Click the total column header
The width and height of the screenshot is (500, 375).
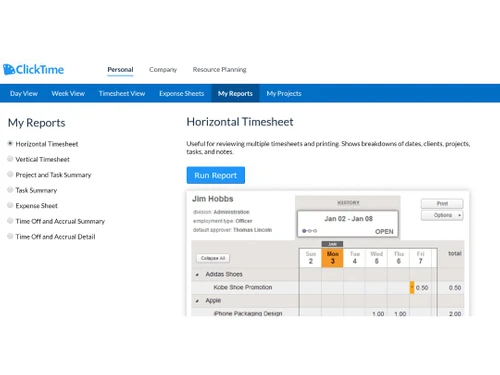(x=455, y=254)
